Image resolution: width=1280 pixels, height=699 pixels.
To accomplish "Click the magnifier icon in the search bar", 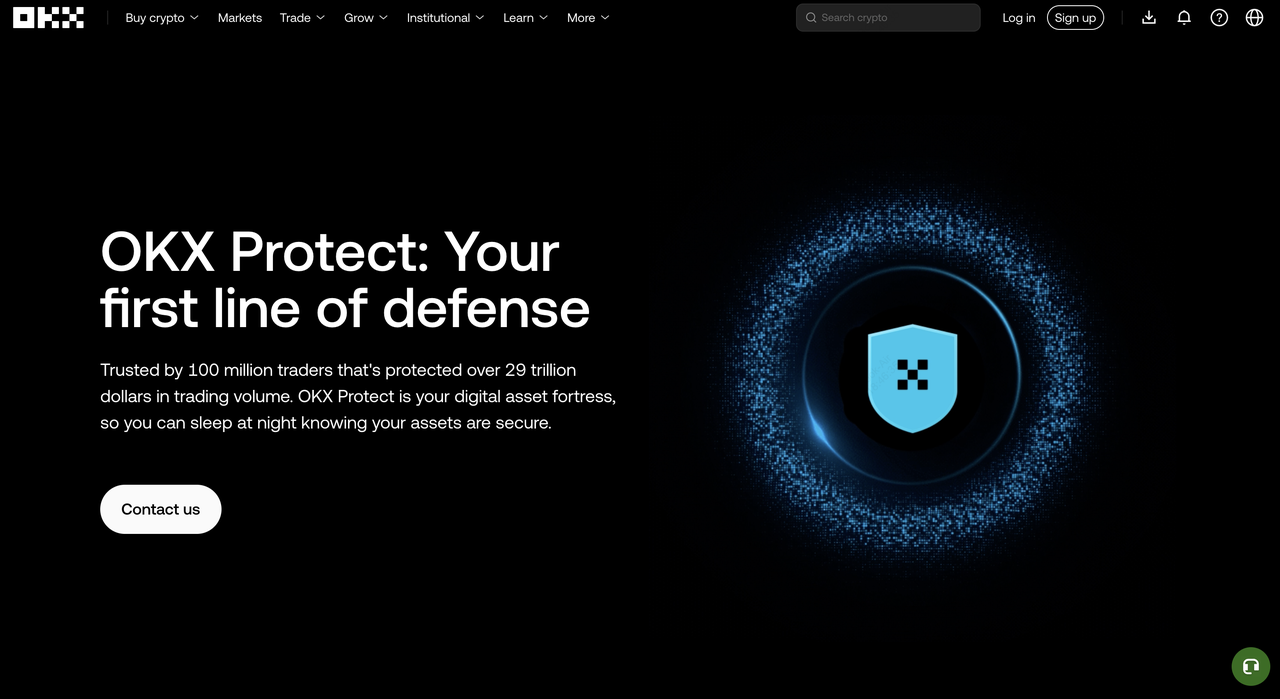I will click(811, 18).
